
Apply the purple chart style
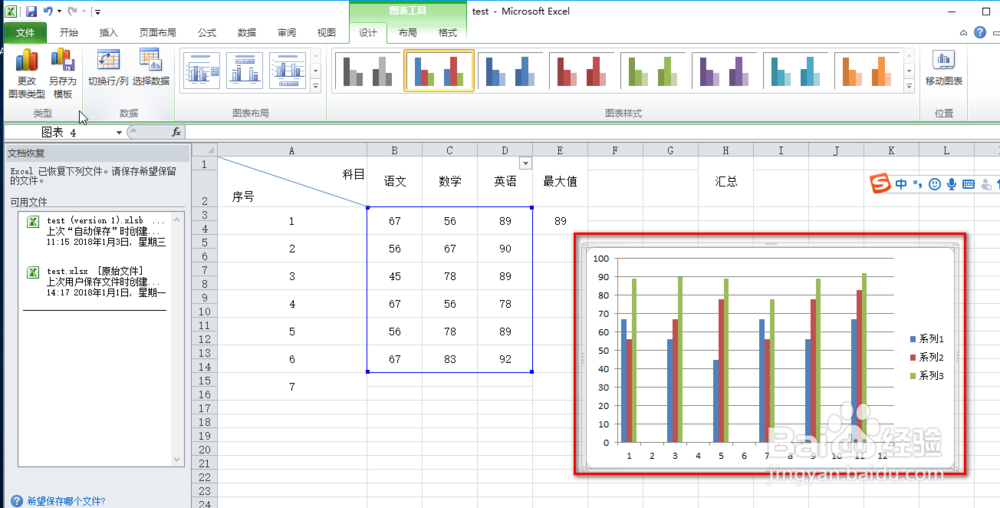[724, 71]
